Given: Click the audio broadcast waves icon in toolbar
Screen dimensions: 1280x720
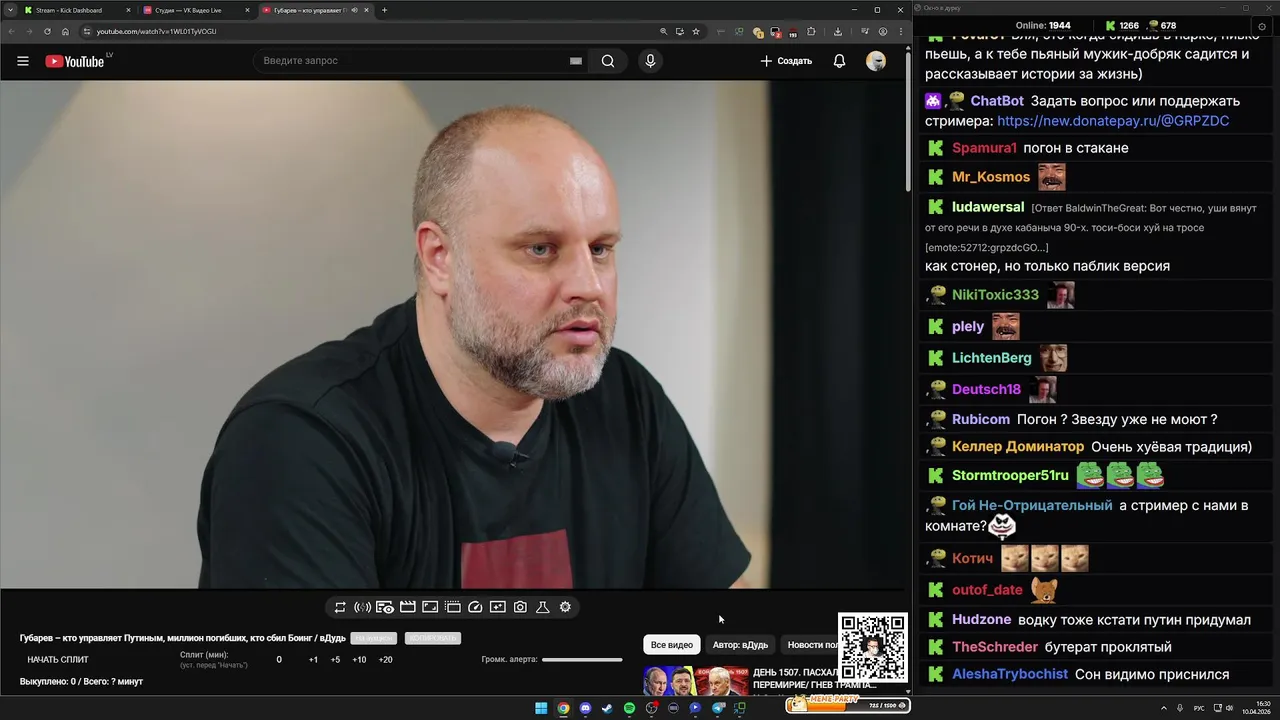Looking at the screenshot, I should coord(362,607).
